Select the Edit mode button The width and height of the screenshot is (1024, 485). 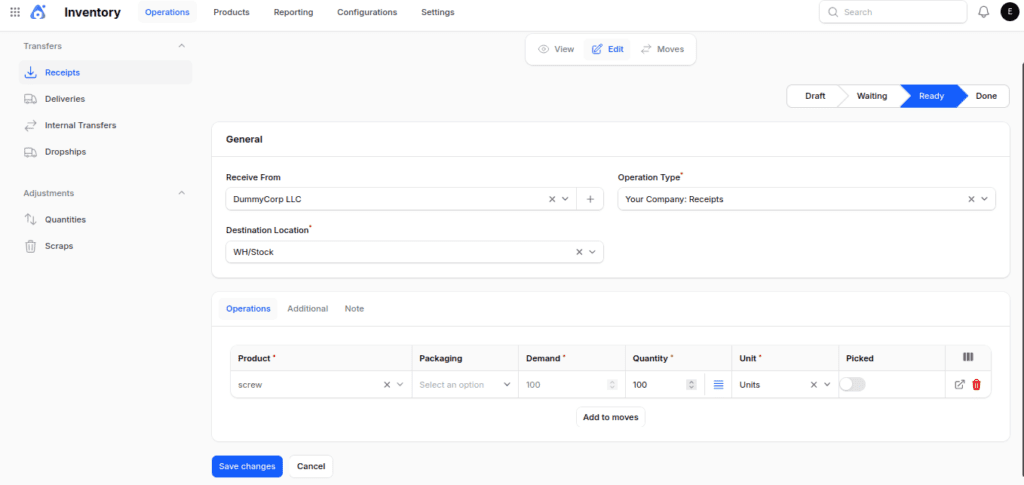pyautogui.click(x=607, y=49)
